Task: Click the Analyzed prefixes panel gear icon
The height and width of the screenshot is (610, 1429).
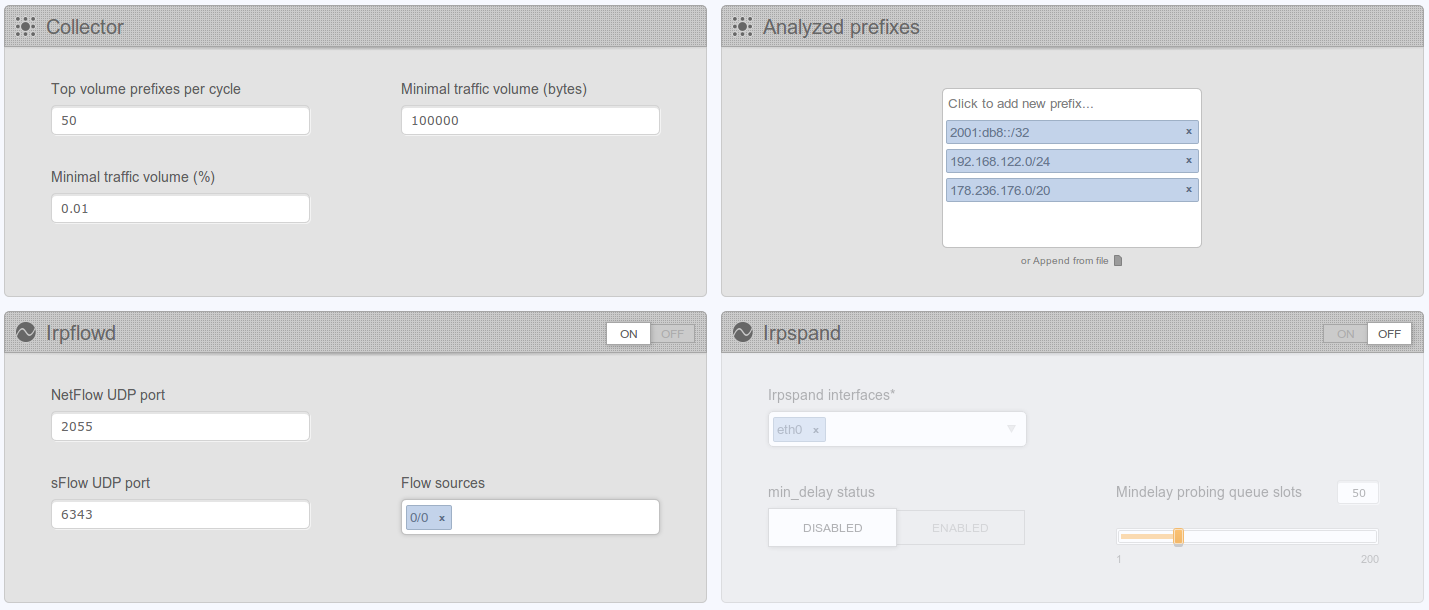Action: [x=742, y=27]
